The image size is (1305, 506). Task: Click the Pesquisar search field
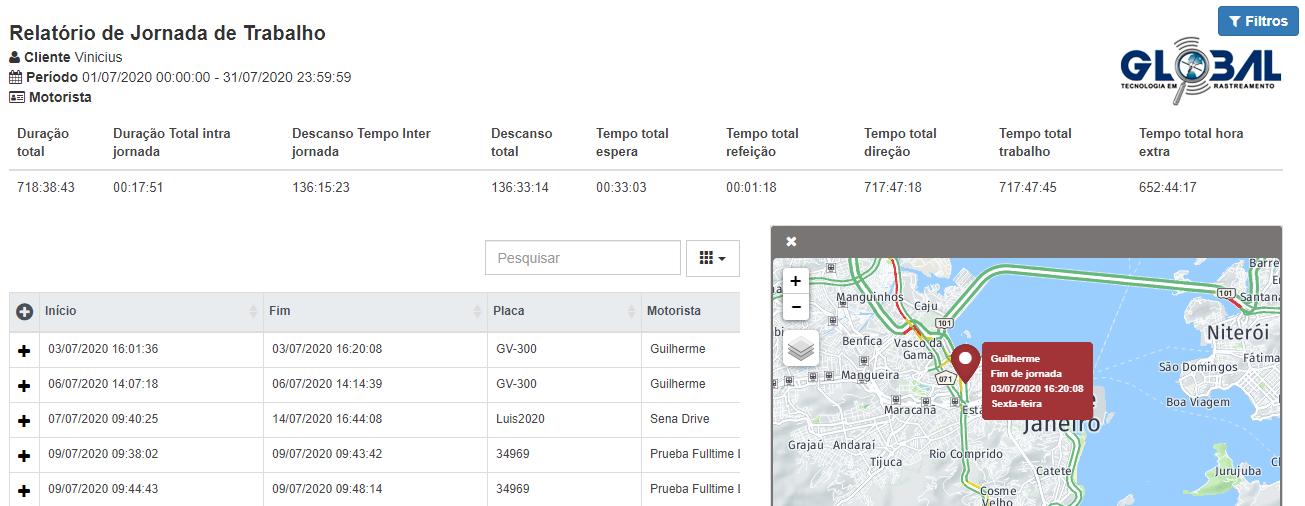(x=582, y=258)
